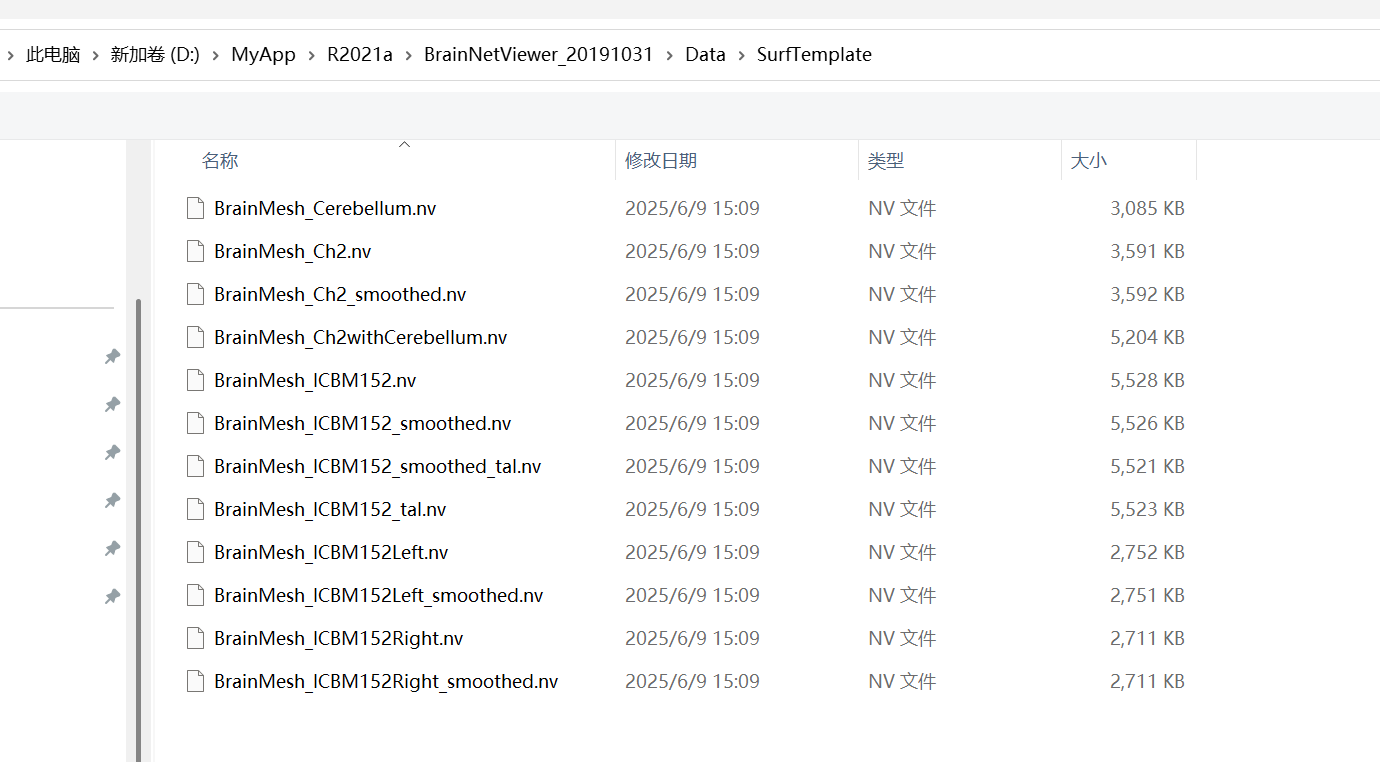Navigate to SurfTemplate in the breadcrumb path

point(814,55)
